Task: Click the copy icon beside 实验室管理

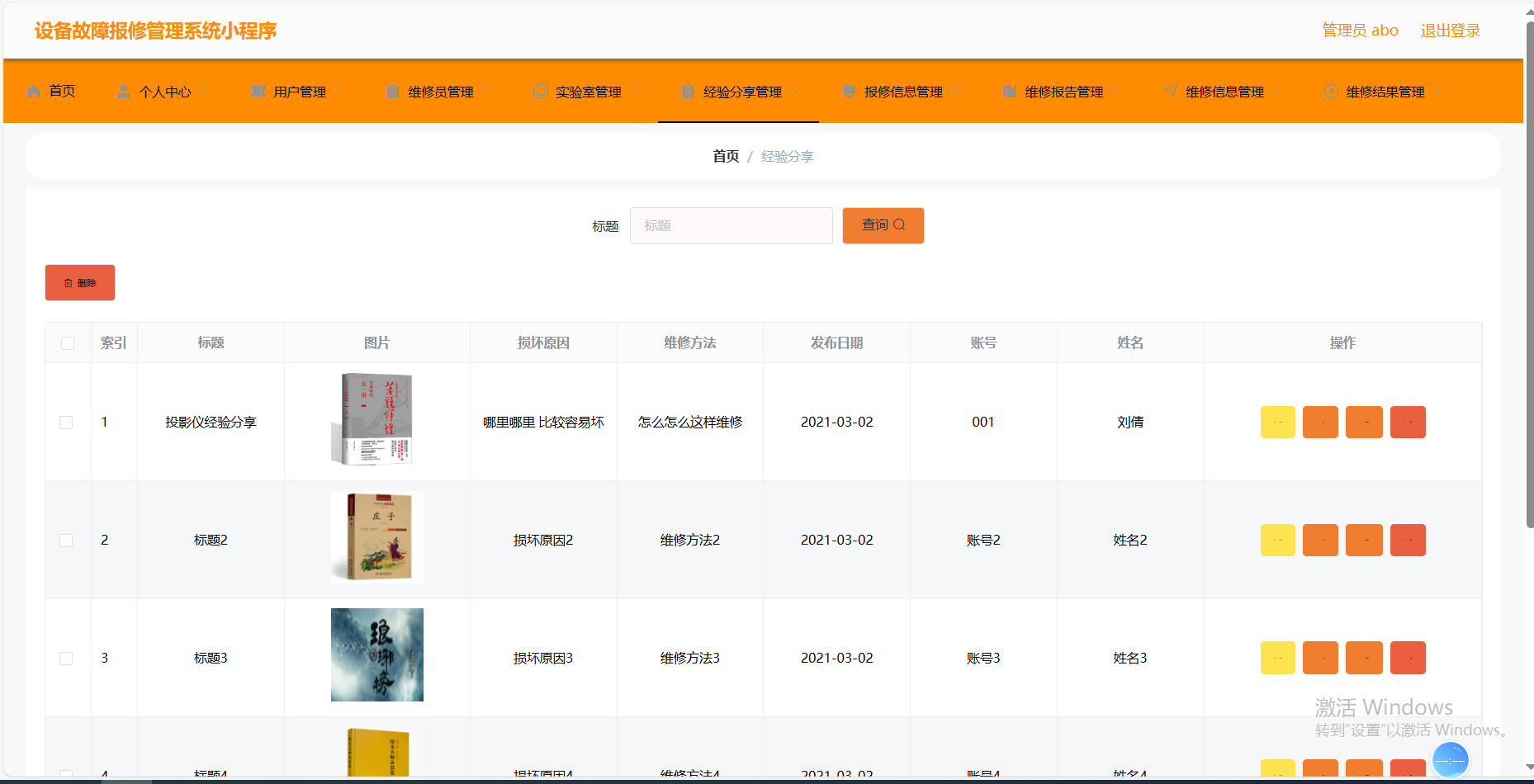Action: (x=541, y=92)
